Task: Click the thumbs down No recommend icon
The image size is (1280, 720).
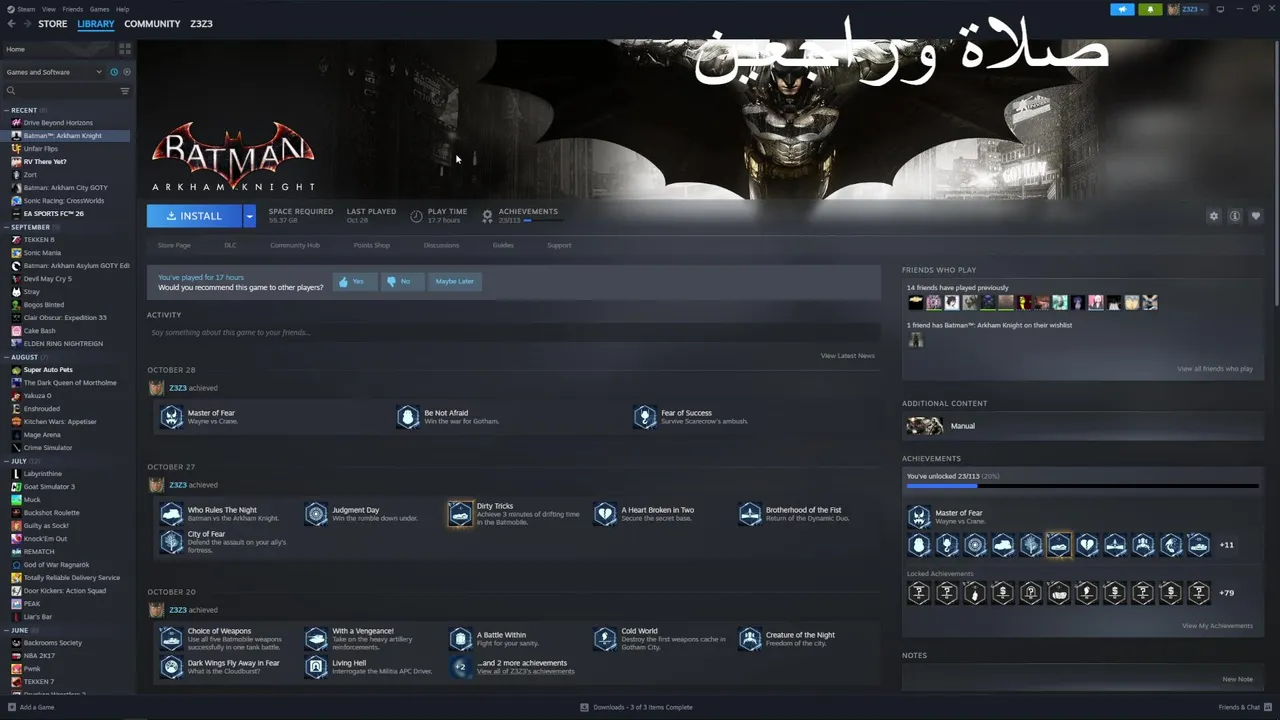Action: (x=391, y=282)
